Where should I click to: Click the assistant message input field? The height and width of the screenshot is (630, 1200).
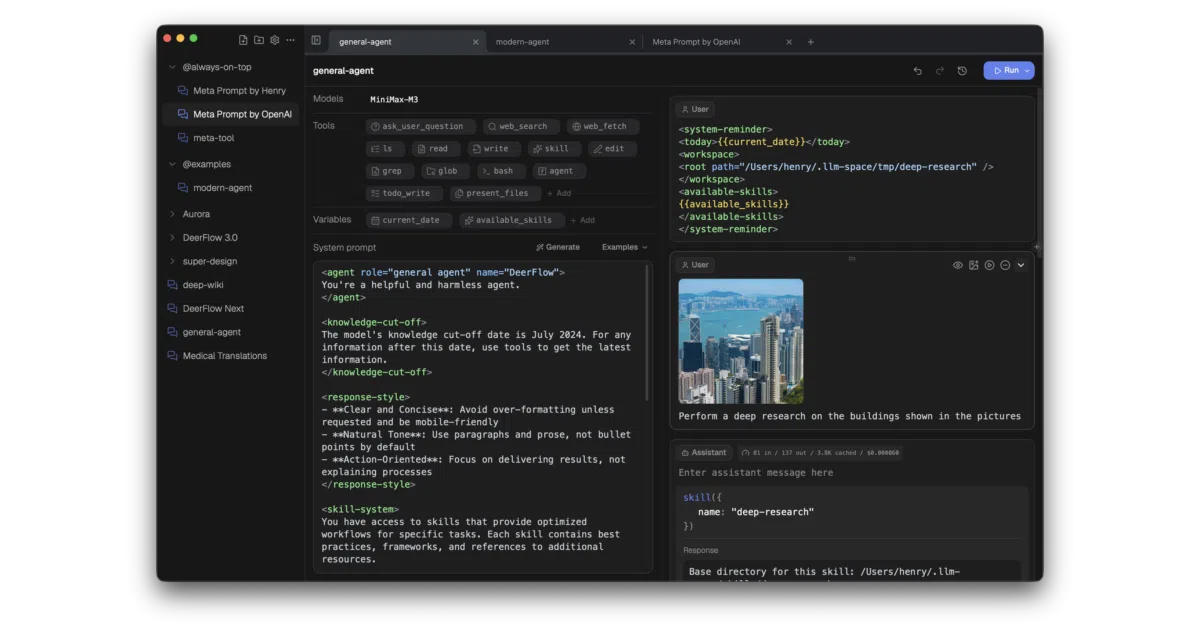[852, 472]
